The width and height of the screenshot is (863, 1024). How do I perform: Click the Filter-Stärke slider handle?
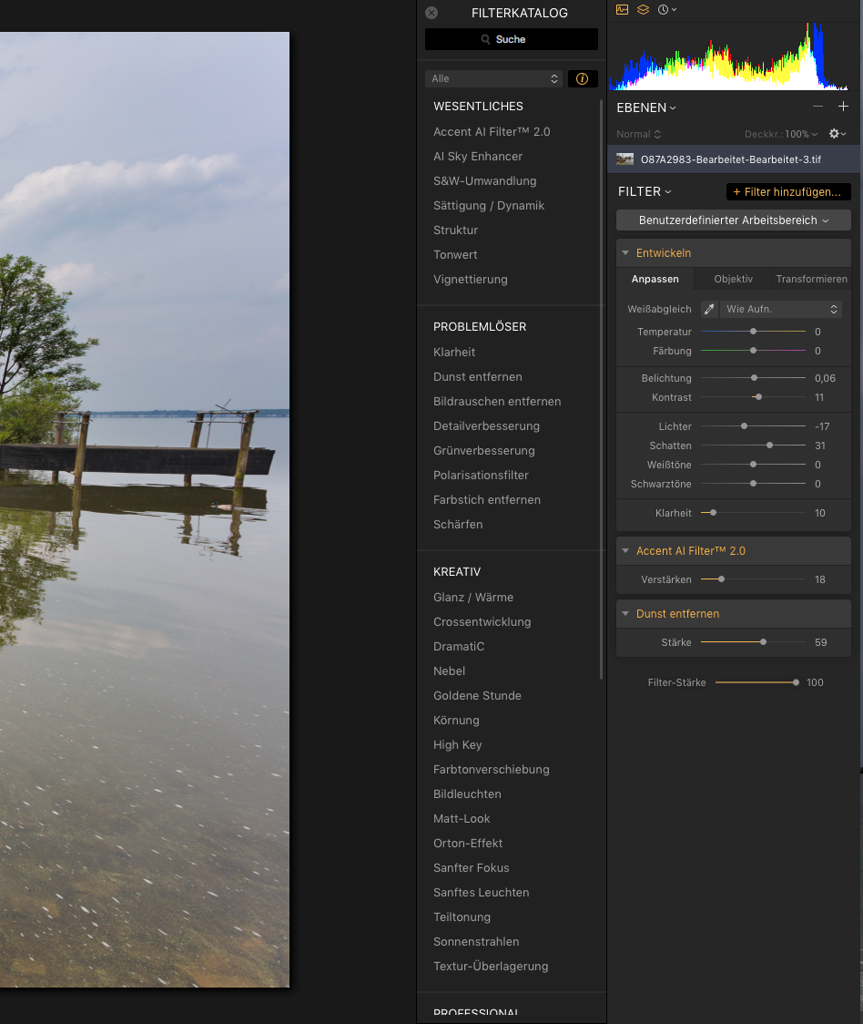pos(796,682)
